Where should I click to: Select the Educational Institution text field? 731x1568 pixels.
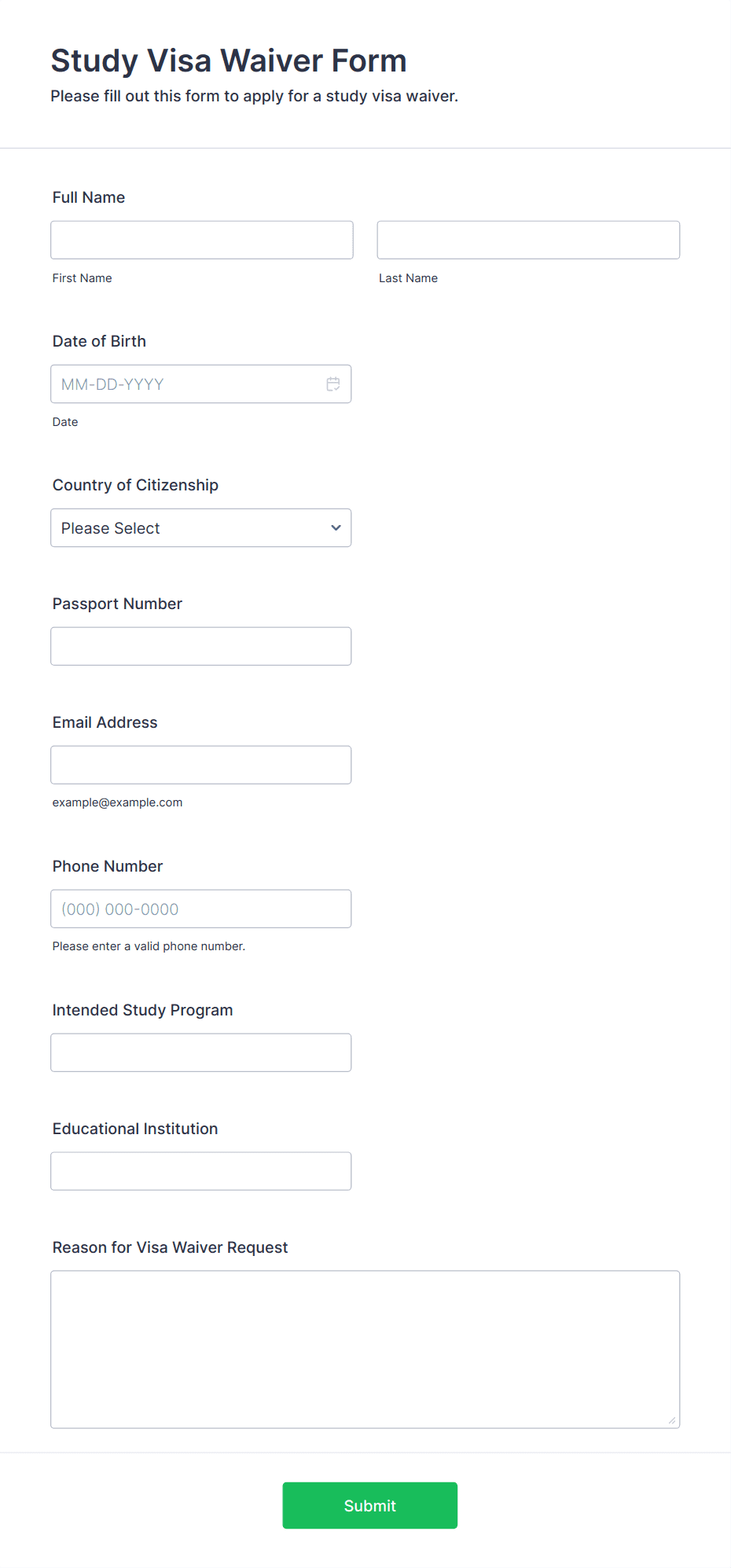tap(200, 1172)
